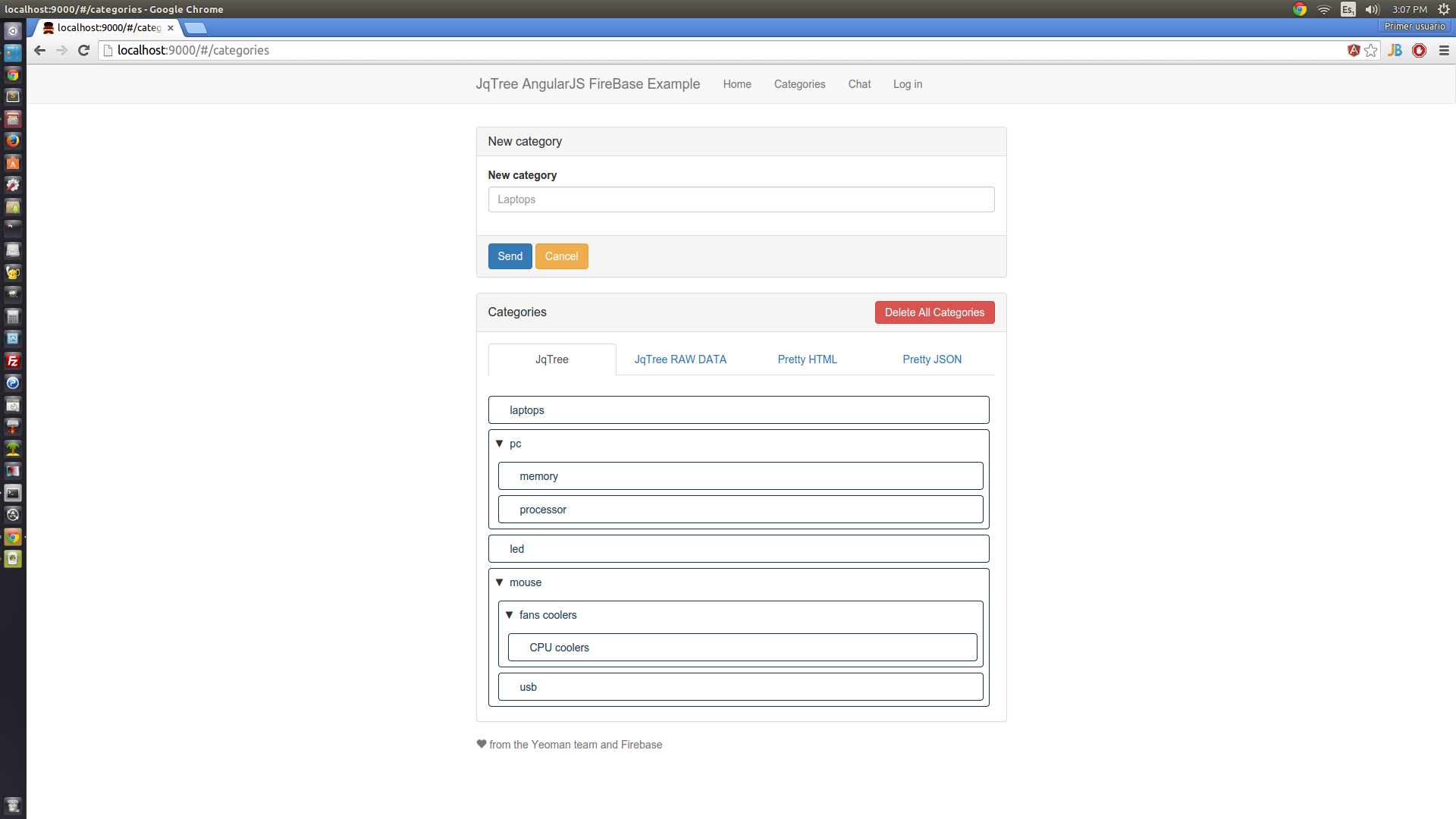1456x819 pixels.
Task: Open Terminal from dock
Action: click(x=13, y=493)
